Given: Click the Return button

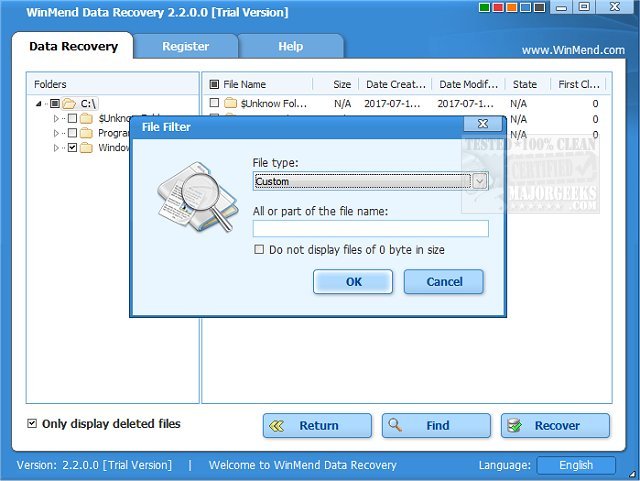Looking at the screenshot, I should 317,425.
